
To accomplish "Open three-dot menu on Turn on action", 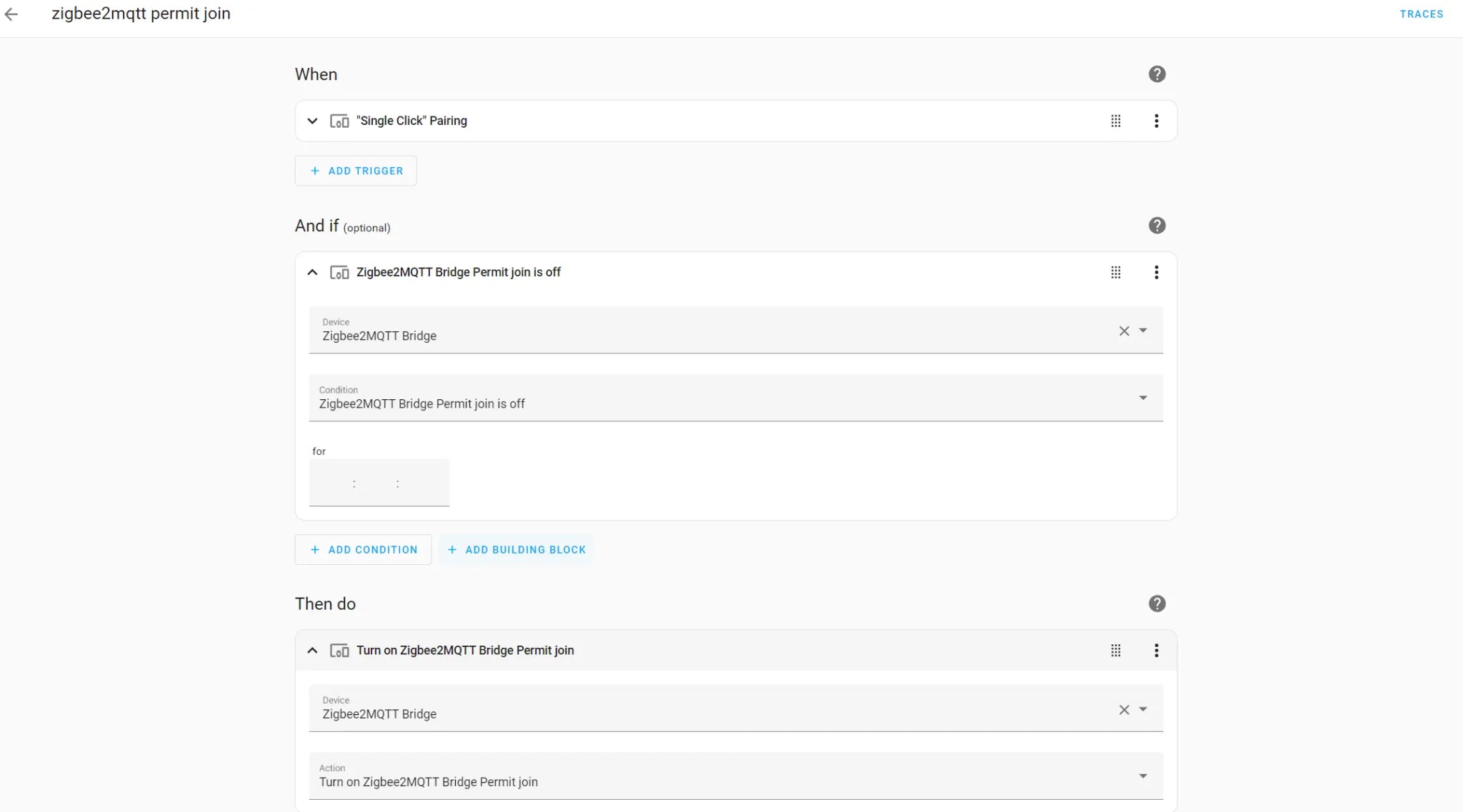I will coord(1156,651).
